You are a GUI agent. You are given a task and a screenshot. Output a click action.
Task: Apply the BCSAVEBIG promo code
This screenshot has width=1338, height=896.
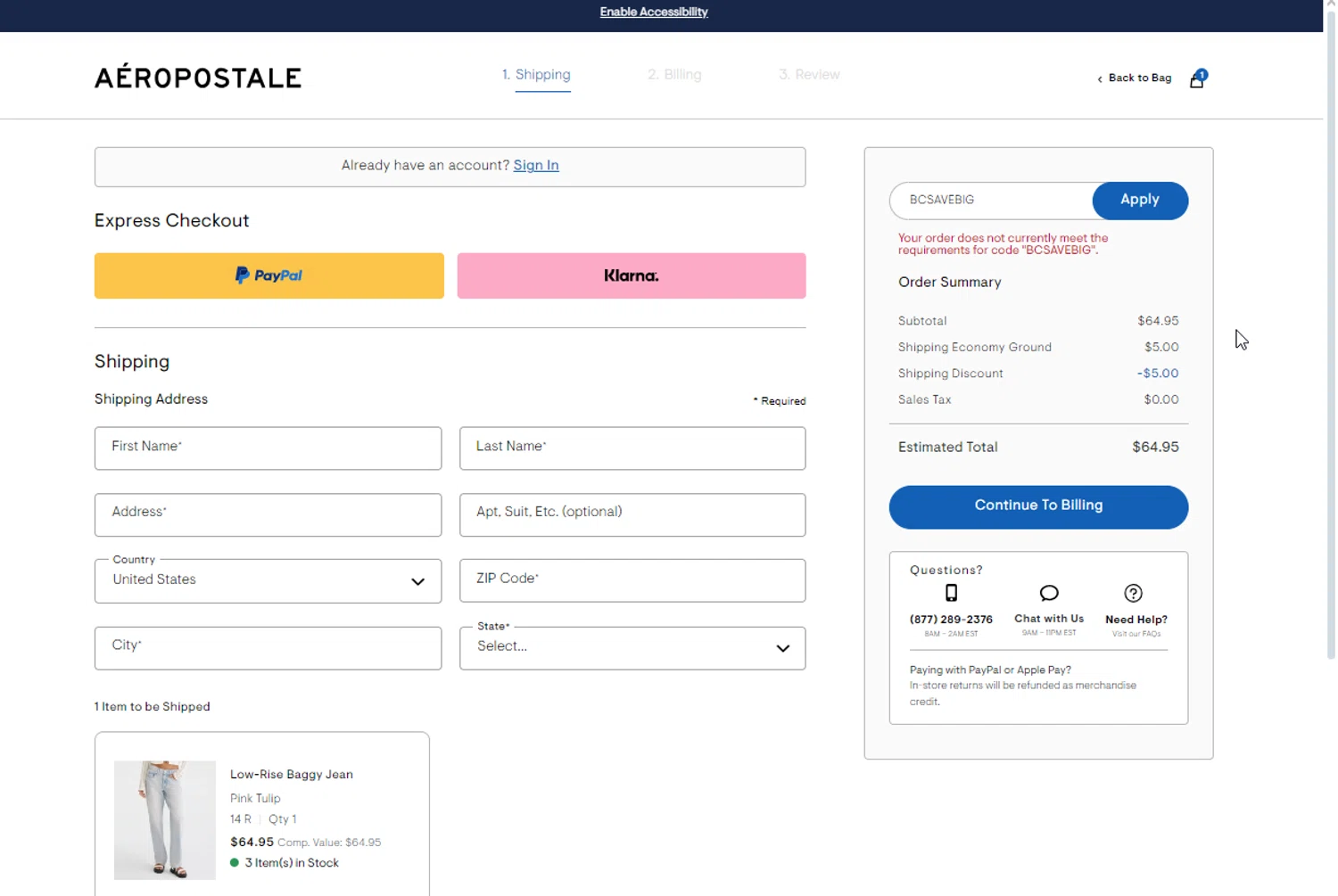click(x=1139, y=201)
